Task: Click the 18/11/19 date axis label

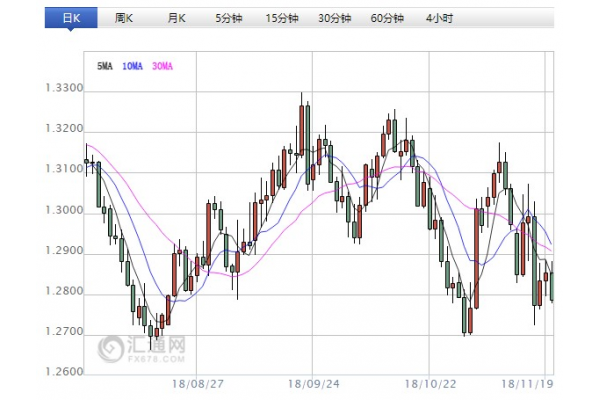Action: click(524, 383)
